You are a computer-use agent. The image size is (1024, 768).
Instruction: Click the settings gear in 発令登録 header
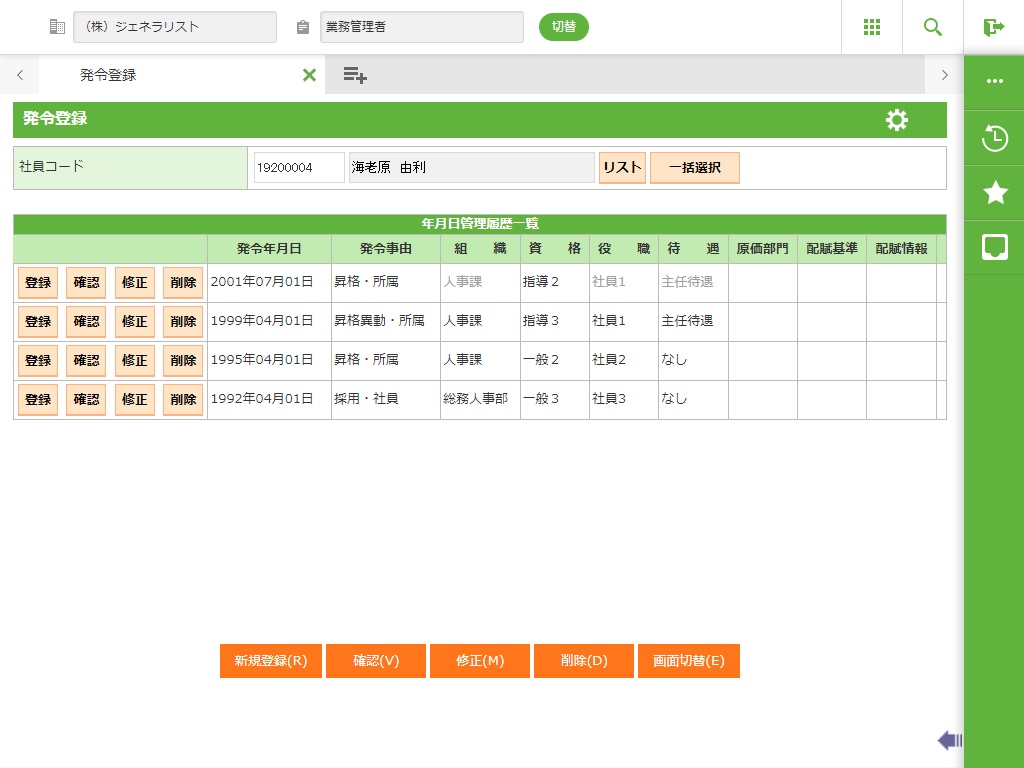(x=897, y=120)
